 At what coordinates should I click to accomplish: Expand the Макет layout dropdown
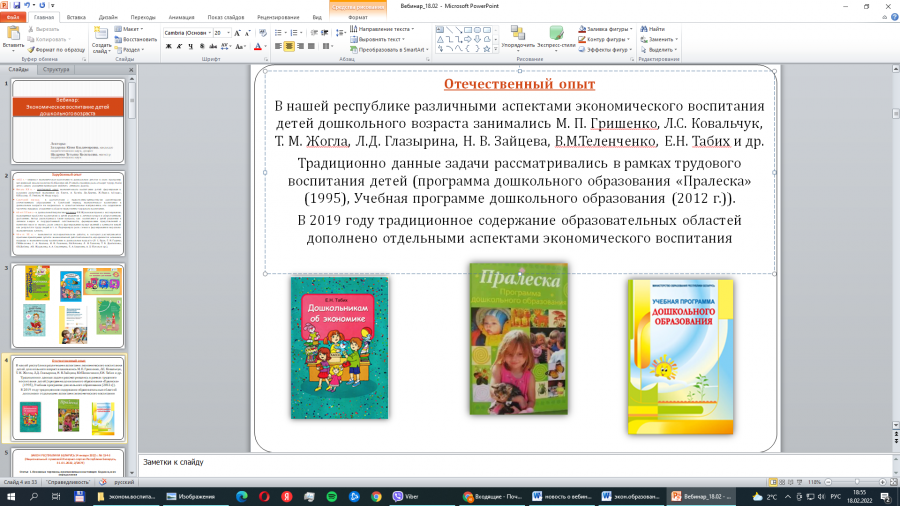tap(130, 29)
